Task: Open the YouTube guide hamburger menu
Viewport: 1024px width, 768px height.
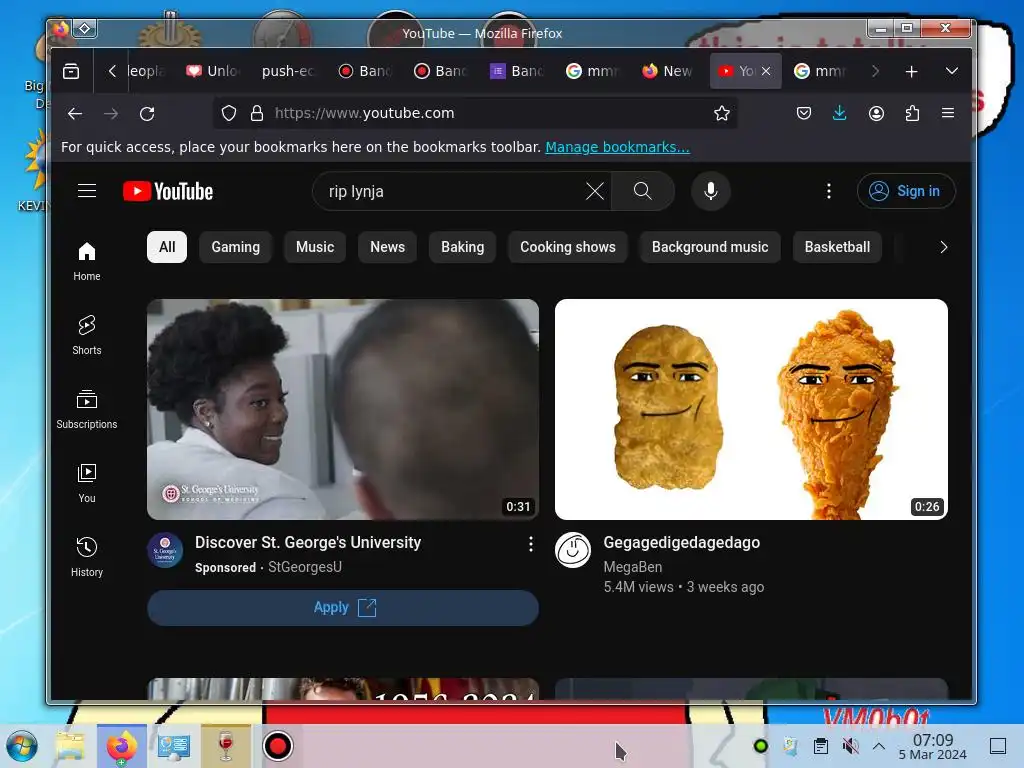Action: 87,191
